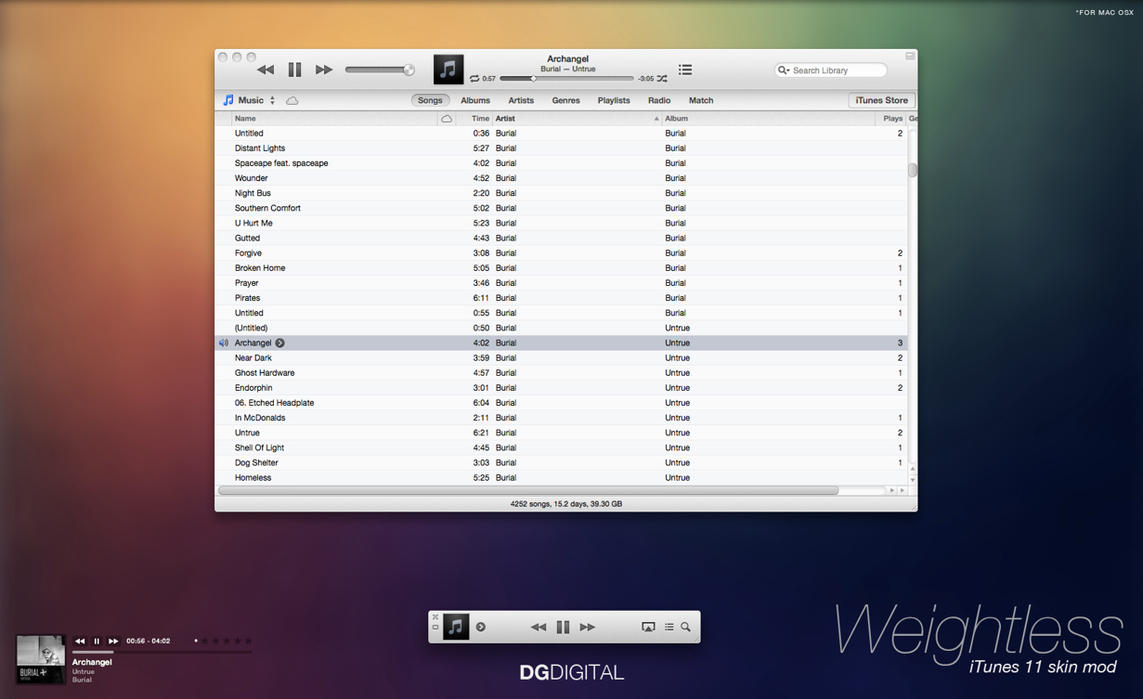Click the horizontal scrollbar of song list

click(528, 491)
